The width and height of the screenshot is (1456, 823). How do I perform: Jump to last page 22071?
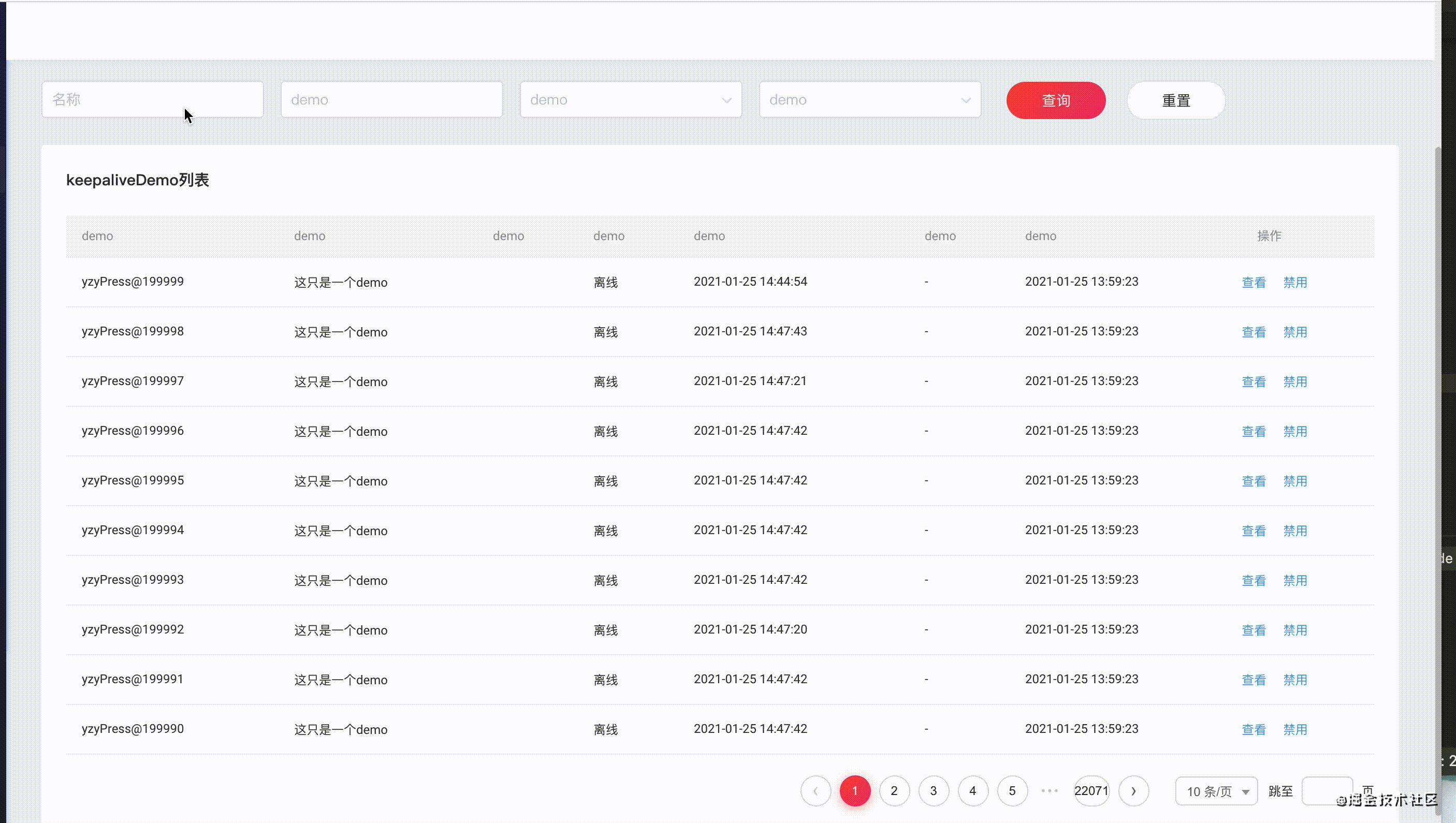[1091, 791]
